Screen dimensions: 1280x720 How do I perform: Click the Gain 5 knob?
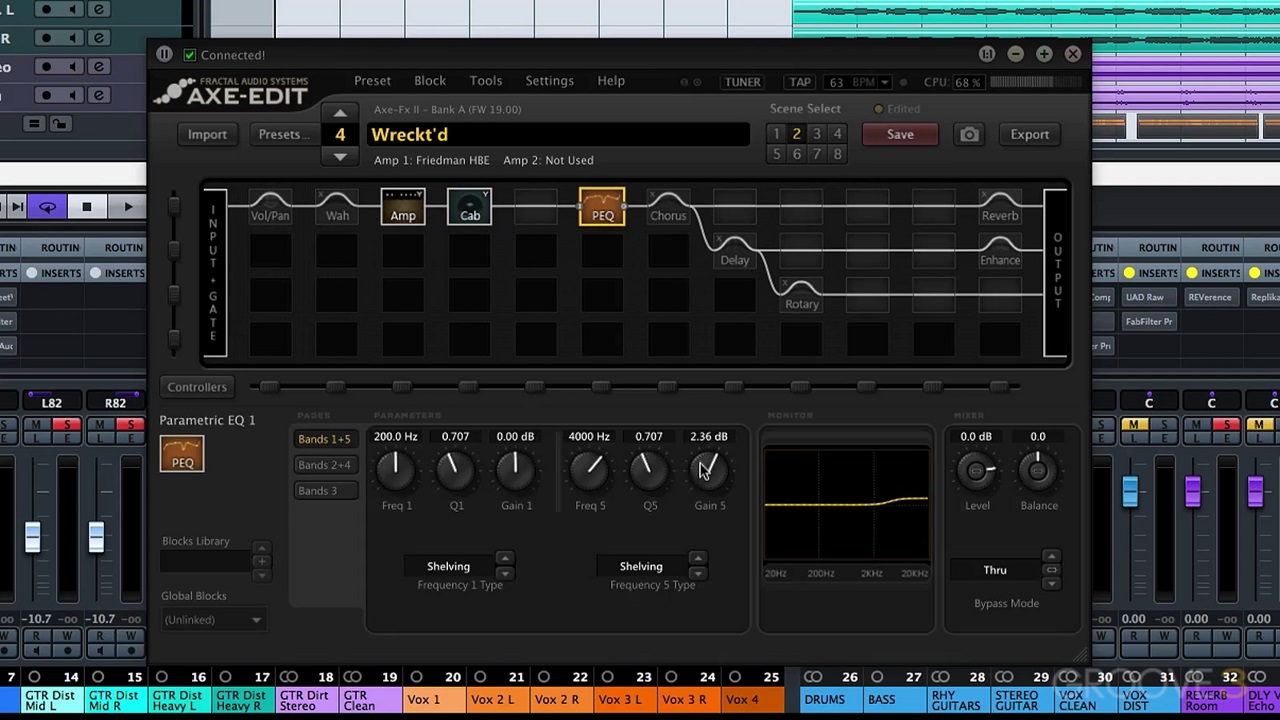709,469
